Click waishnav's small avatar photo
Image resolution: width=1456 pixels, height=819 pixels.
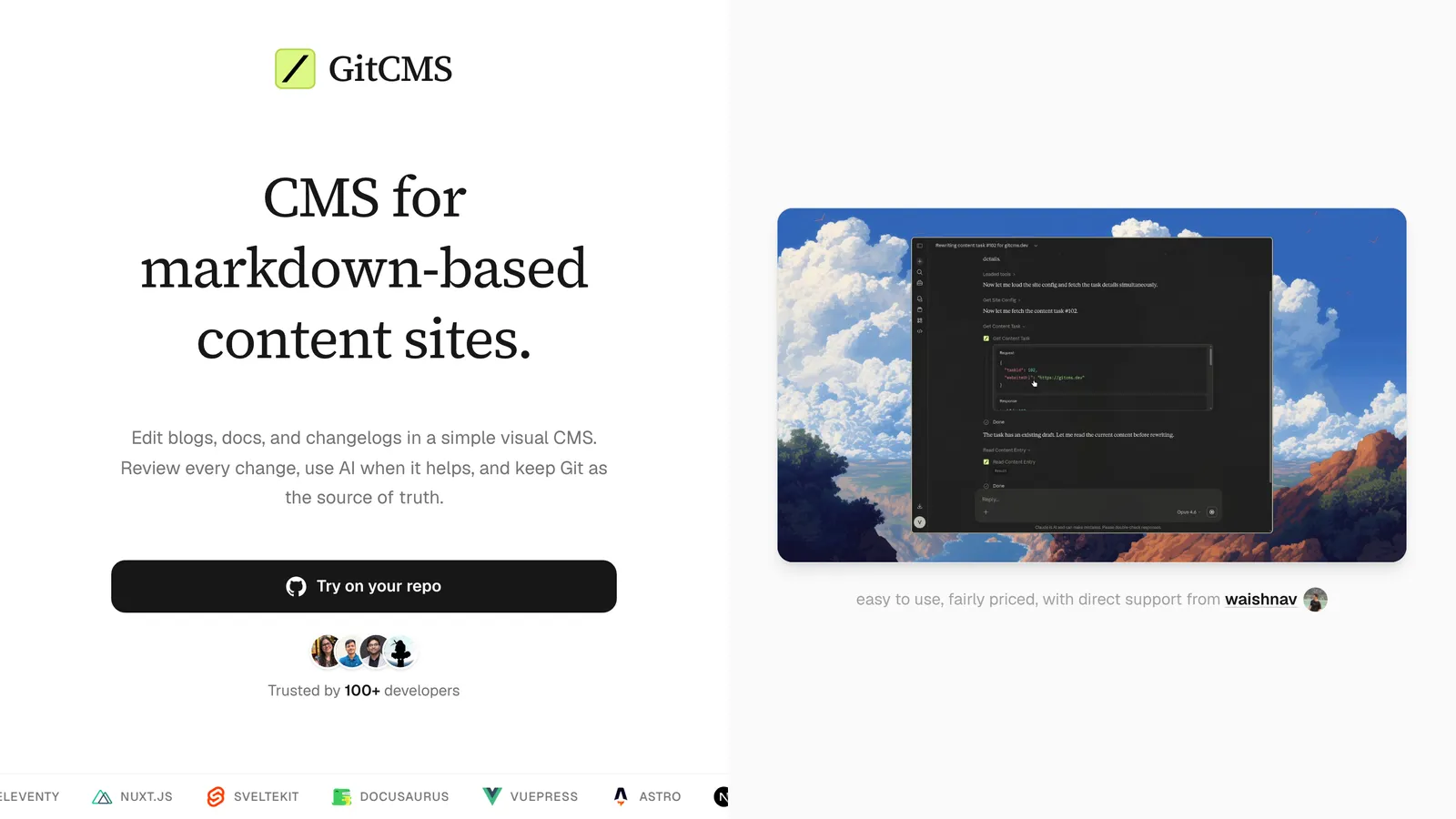pyautogui.click(x=1315, y=600)
